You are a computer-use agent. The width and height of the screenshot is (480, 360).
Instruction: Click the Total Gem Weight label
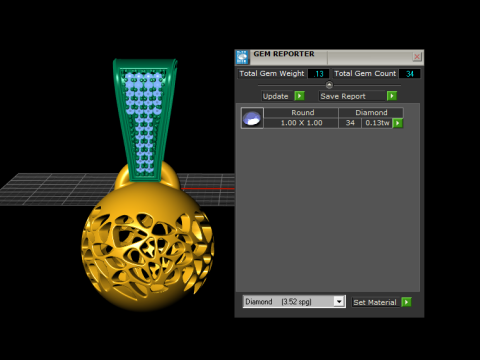[272, 74]
